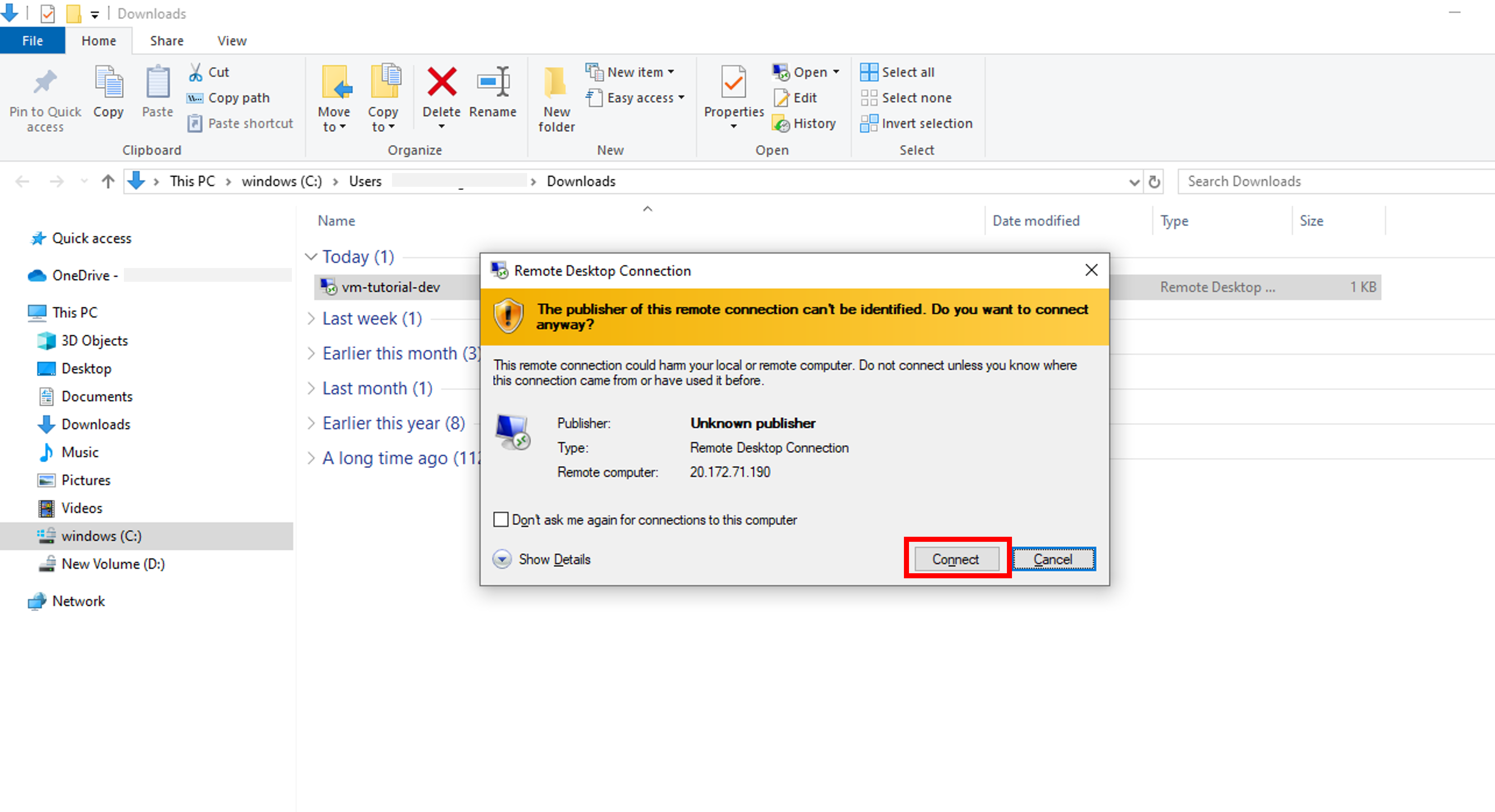Check "Don't ask me again" checkbox
The width and height of the screenshot is (1495, 812).
click(x=501, y=519)
